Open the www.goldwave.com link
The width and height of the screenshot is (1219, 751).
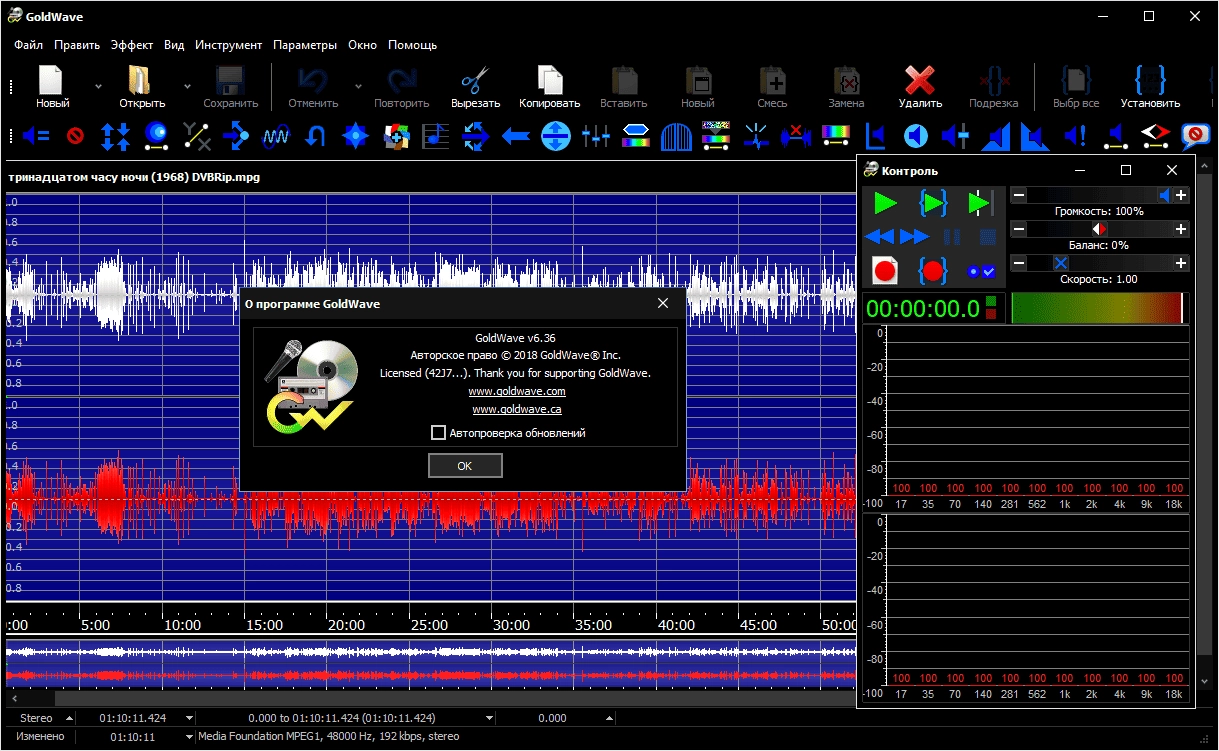[517, 391]
